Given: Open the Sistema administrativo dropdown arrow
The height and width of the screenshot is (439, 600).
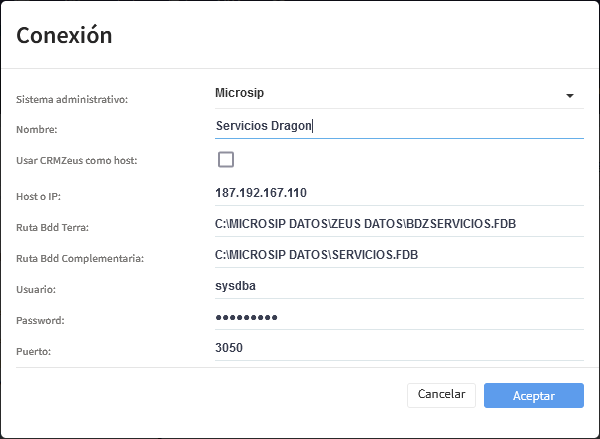Looking at the screenshot, I should (569, 96).
